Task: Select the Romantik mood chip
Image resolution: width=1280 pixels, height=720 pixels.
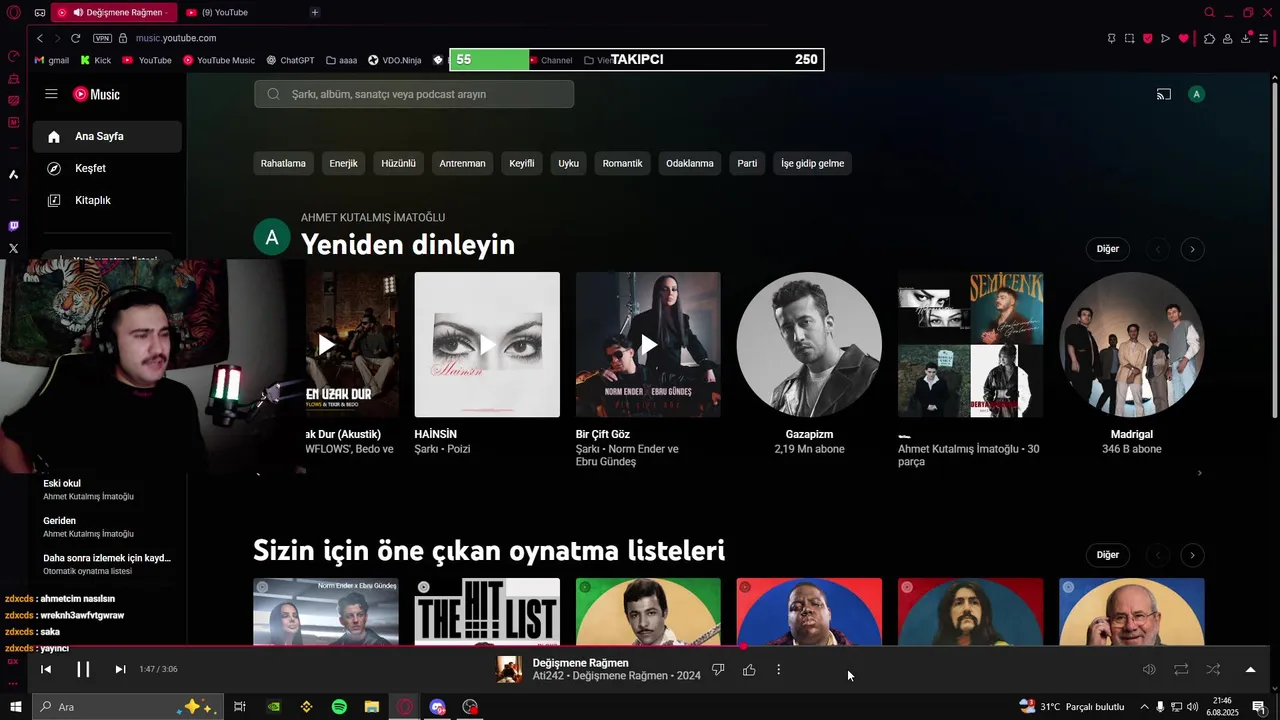Action: [622, 163]
